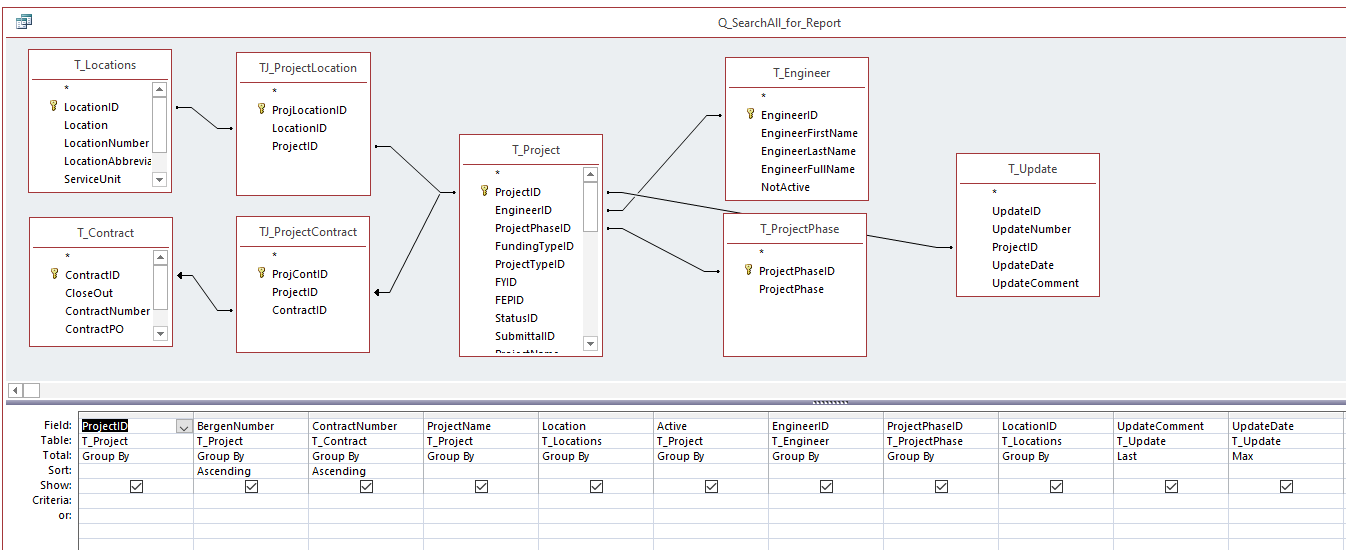Click the Sort cell Ascending under ContractNumber
The width and height of the screenshot is (1346, 550).
[x=366, y=471]
